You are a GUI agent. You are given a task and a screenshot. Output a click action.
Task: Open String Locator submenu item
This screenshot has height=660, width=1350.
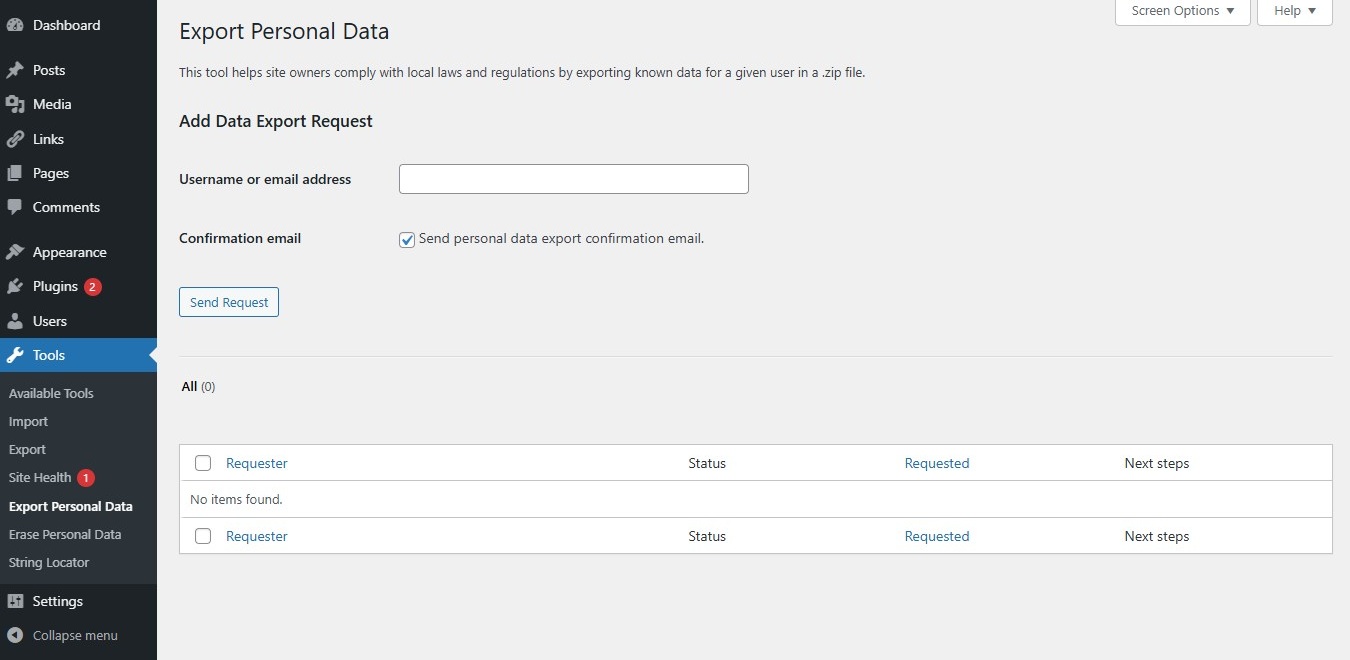pos(49,562)
